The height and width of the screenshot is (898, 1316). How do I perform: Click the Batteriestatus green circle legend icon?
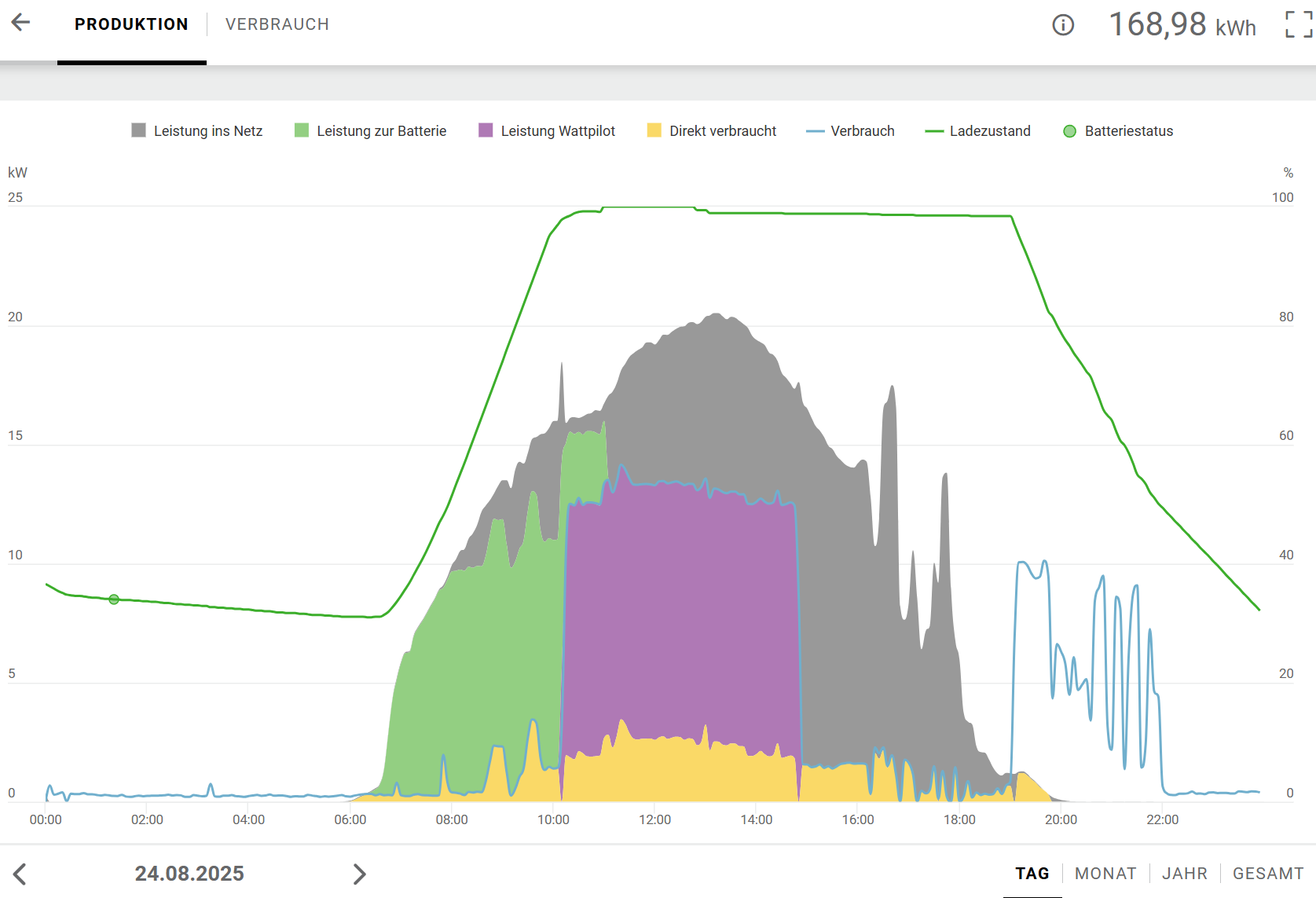(1069, 131)
